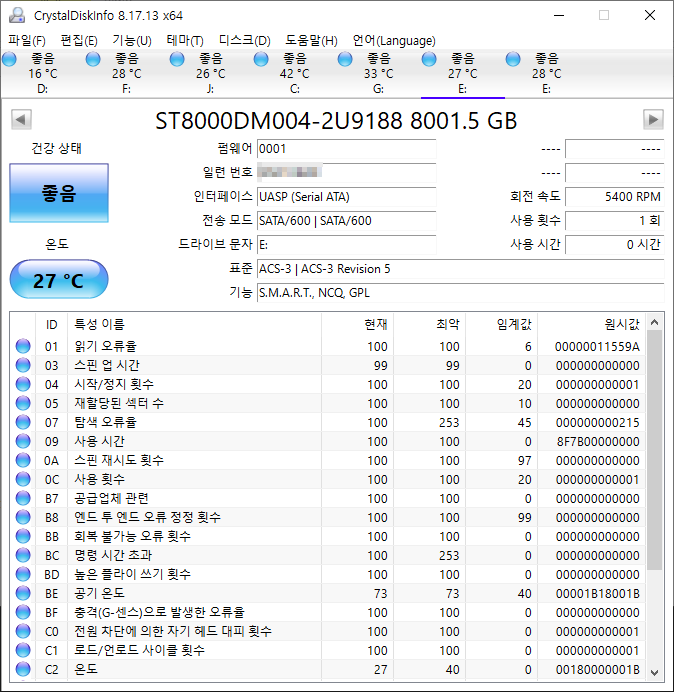Open the 디스크(D) menu
Image resolution: width=674 pixels, height=692 pixels.
245,41
